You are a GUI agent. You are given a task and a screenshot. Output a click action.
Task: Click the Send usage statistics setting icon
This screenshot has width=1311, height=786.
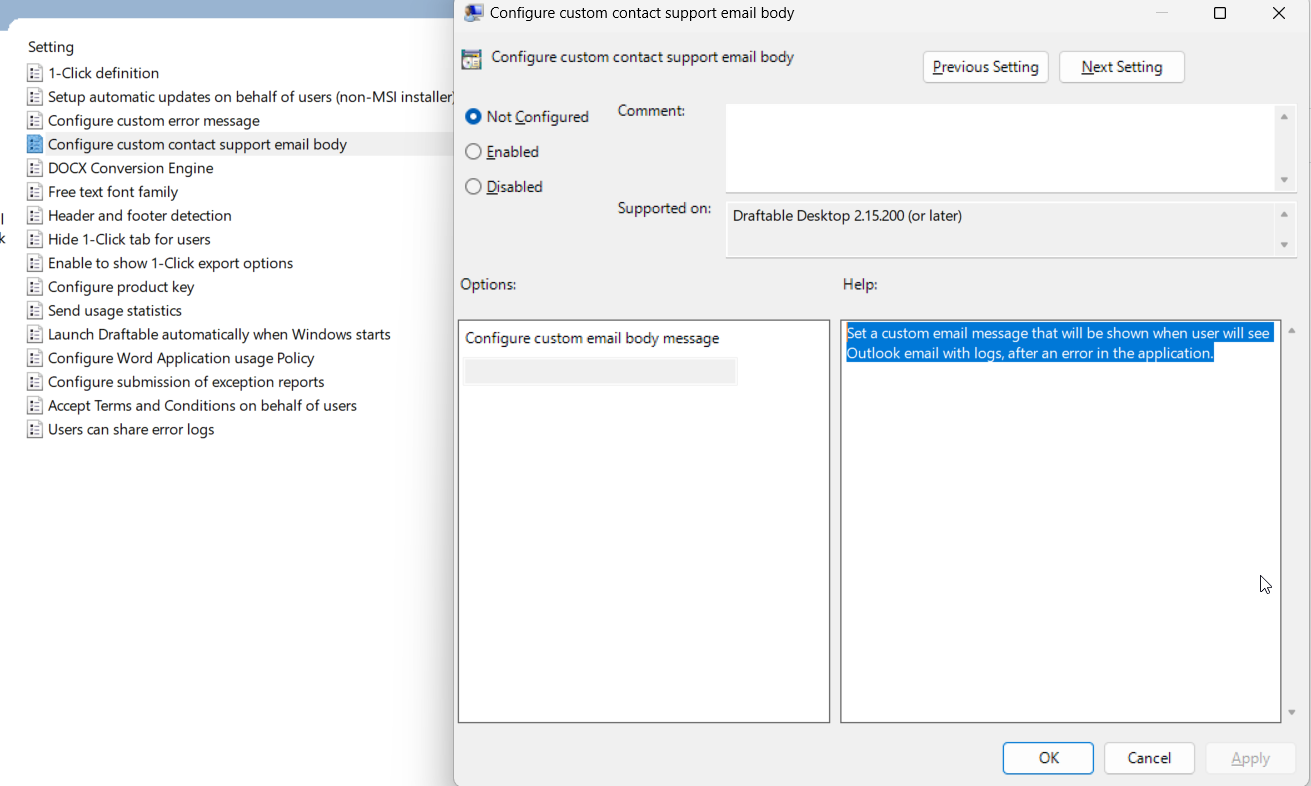33,310
